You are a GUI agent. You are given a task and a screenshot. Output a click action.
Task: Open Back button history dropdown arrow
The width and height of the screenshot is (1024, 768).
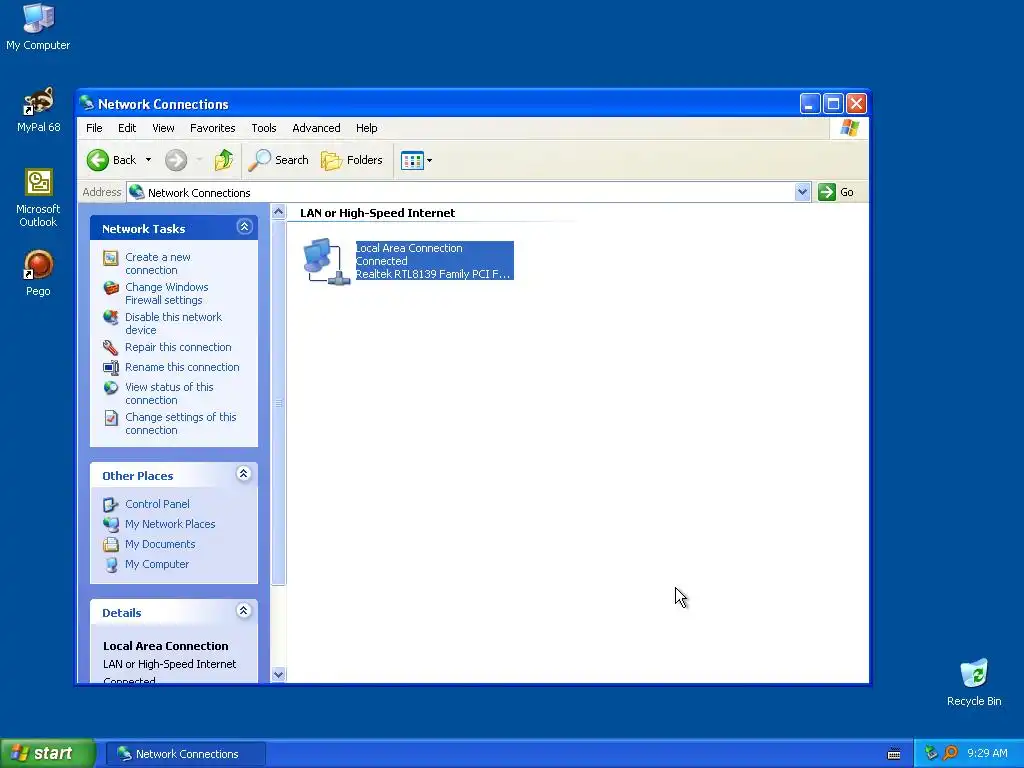pyautogui.click(x=148, y=160)
